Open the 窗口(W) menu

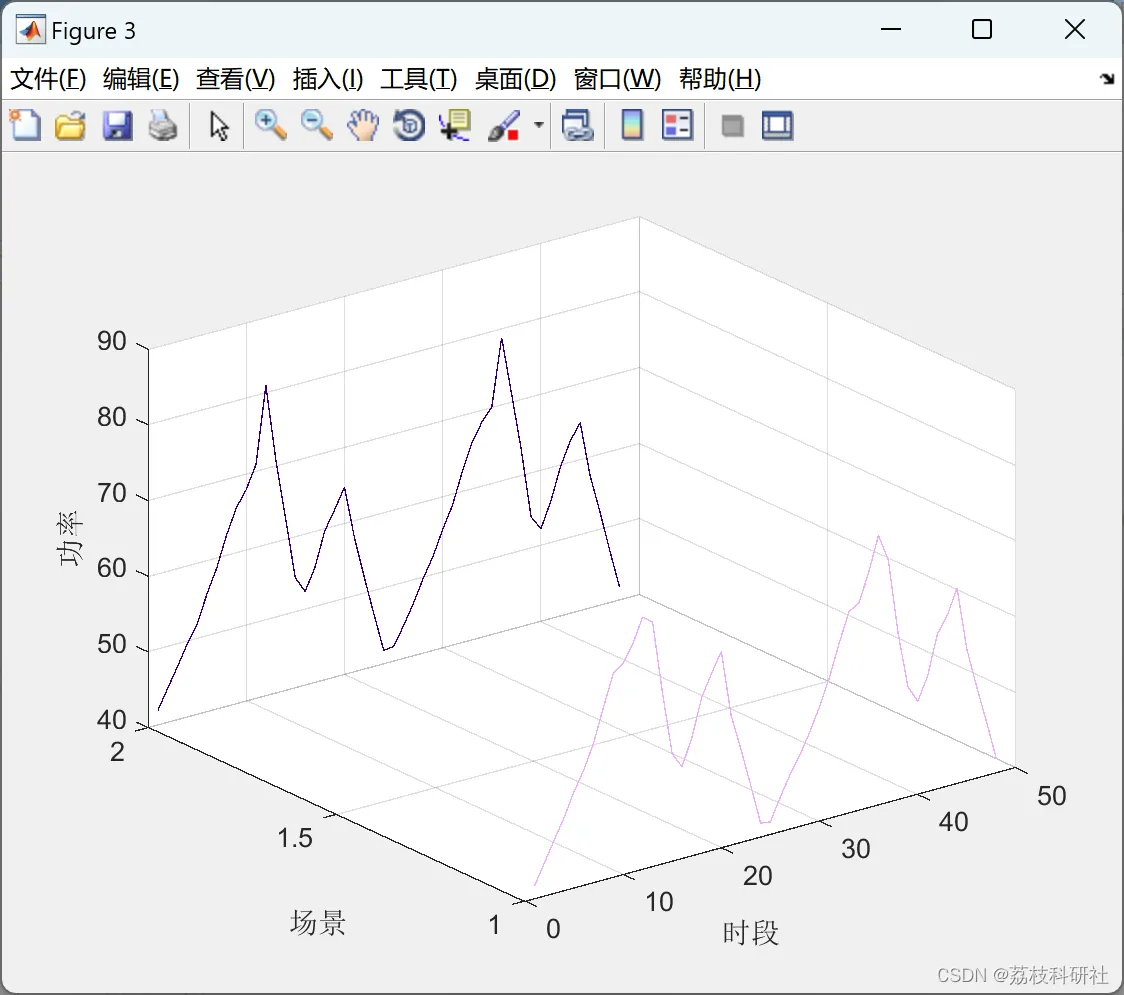click(617, 79)
